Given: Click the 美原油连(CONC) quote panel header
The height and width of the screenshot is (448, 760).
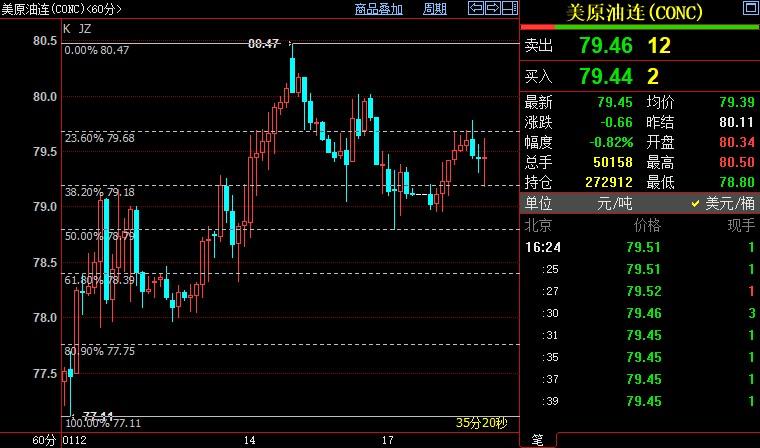Looking at the screenshot, I should [x=635, y=12].
